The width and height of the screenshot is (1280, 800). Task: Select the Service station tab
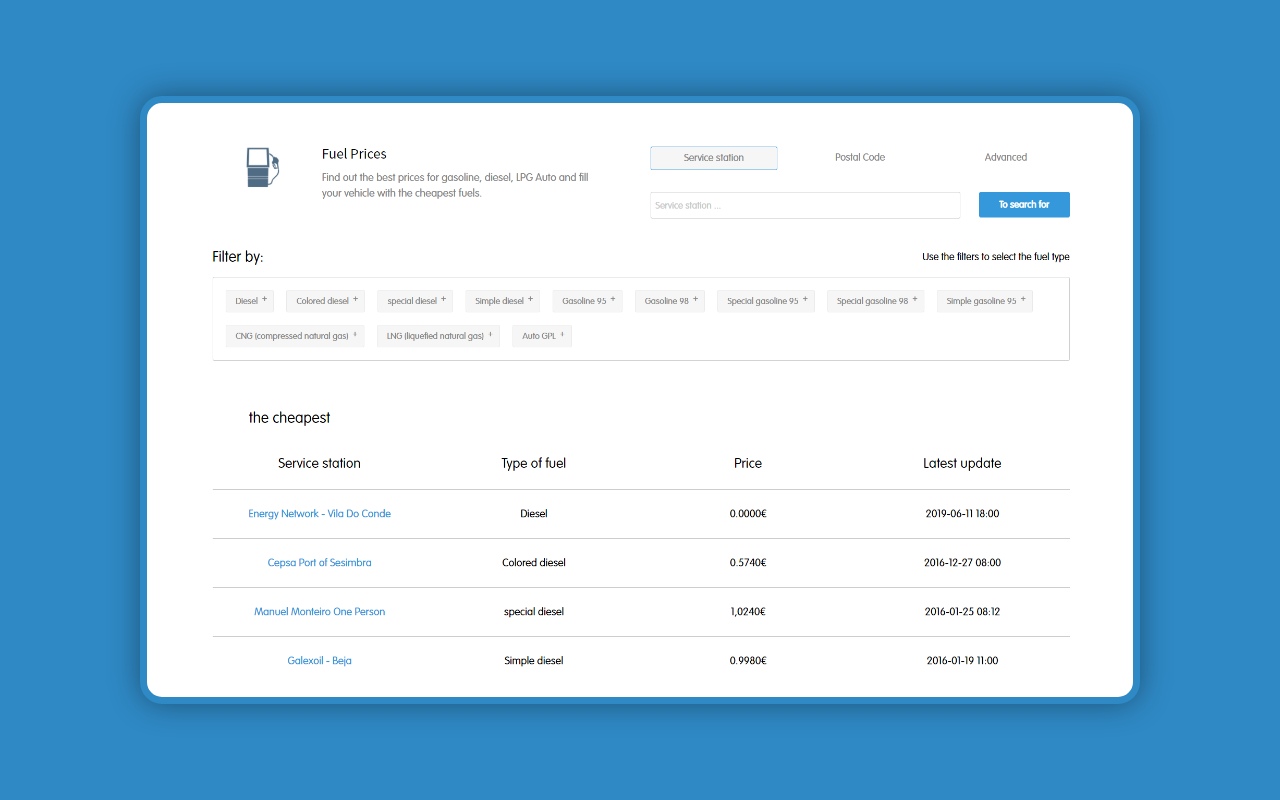713,158
